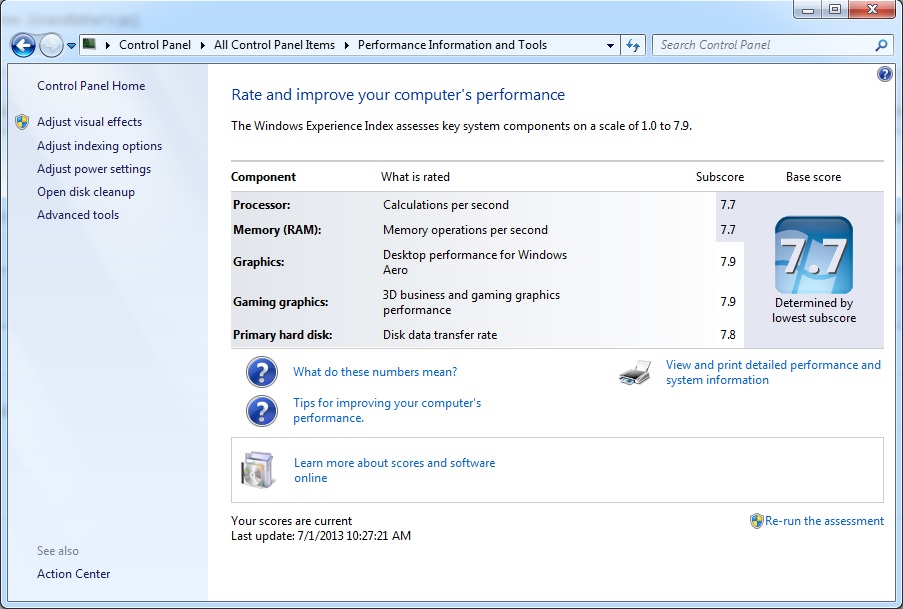Screen dimensions: 903x609
Task: Minimize the Control Panel window
Action: [x=808, y=10]
